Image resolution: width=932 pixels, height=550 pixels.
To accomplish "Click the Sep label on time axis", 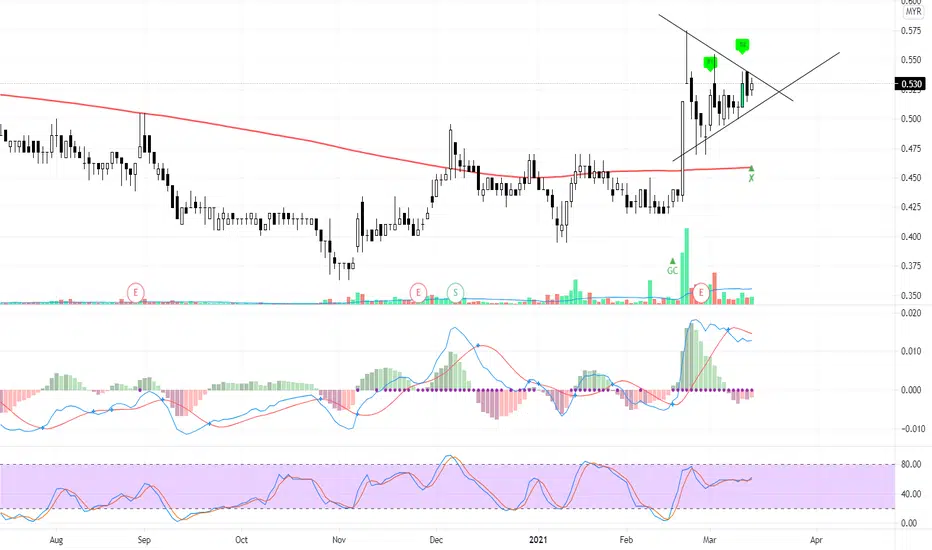I will (144, 540).
